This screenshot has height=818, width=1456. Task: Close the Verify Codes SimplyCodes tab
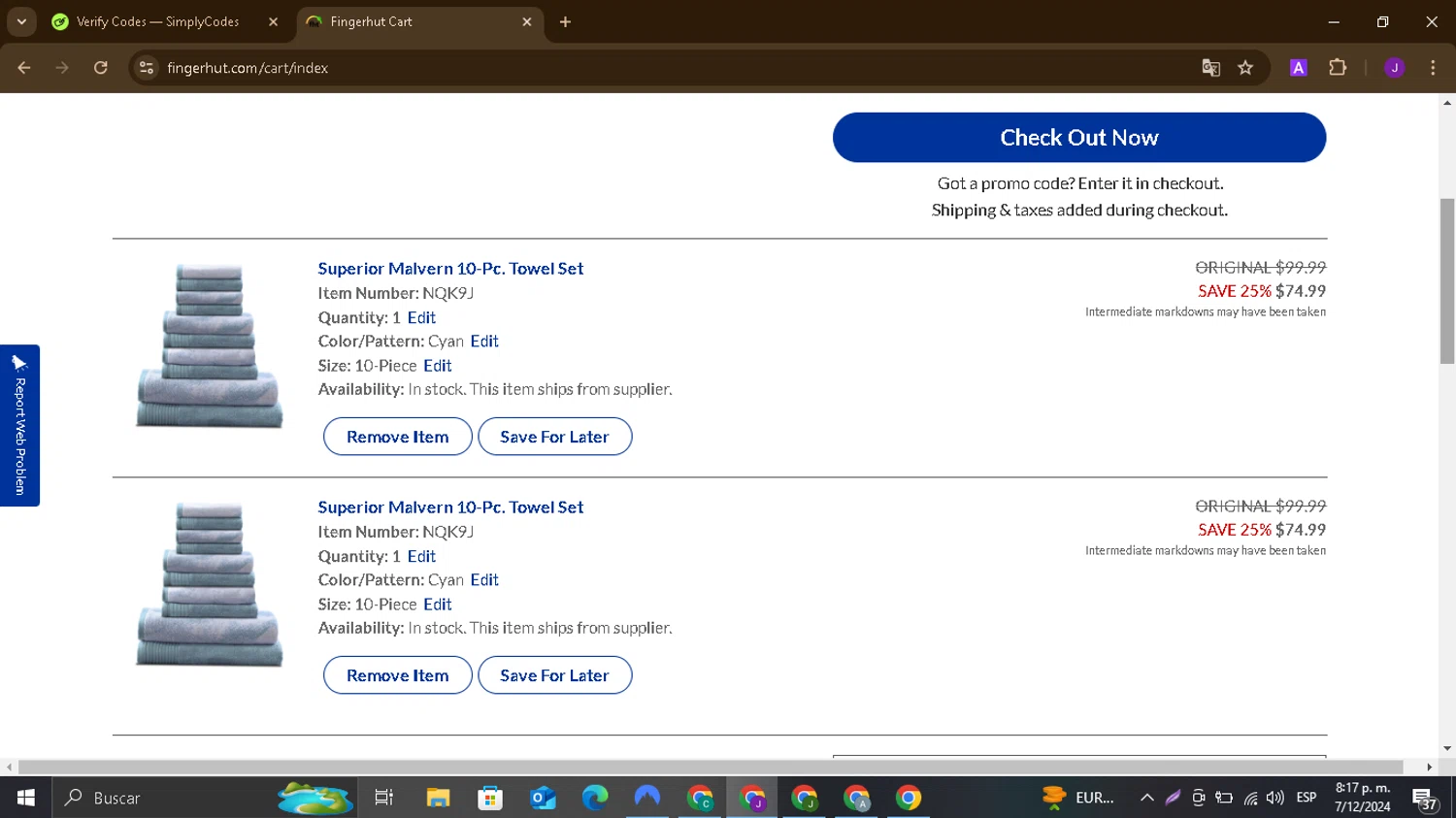point(273,21)
